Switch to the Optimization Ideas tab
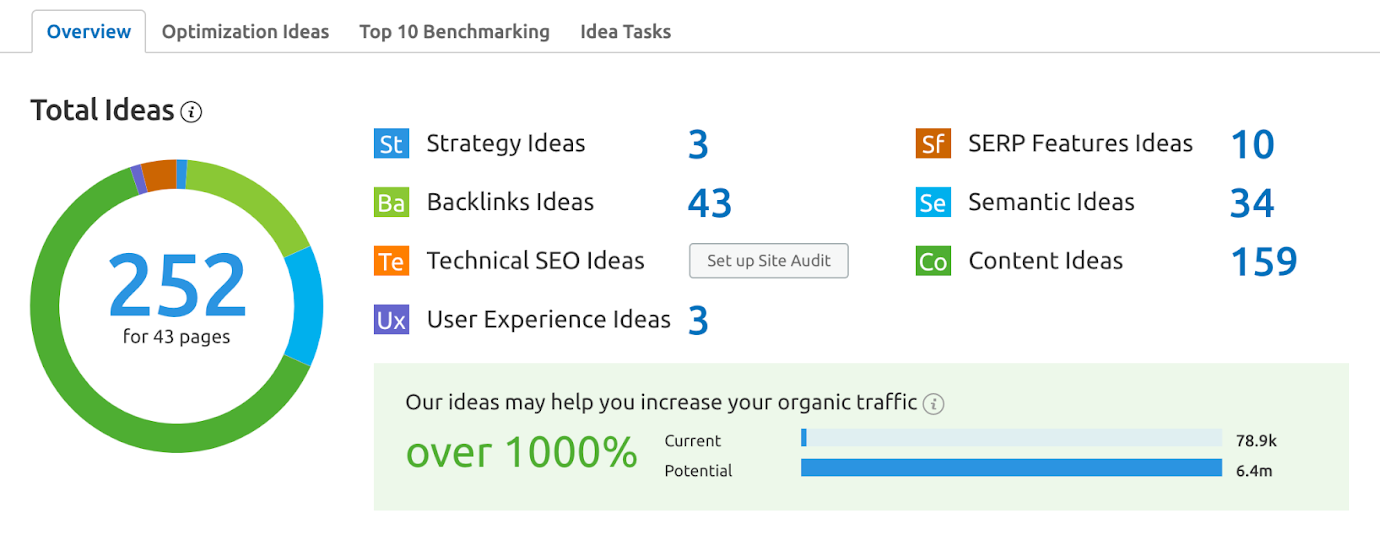 click(245, 32)
